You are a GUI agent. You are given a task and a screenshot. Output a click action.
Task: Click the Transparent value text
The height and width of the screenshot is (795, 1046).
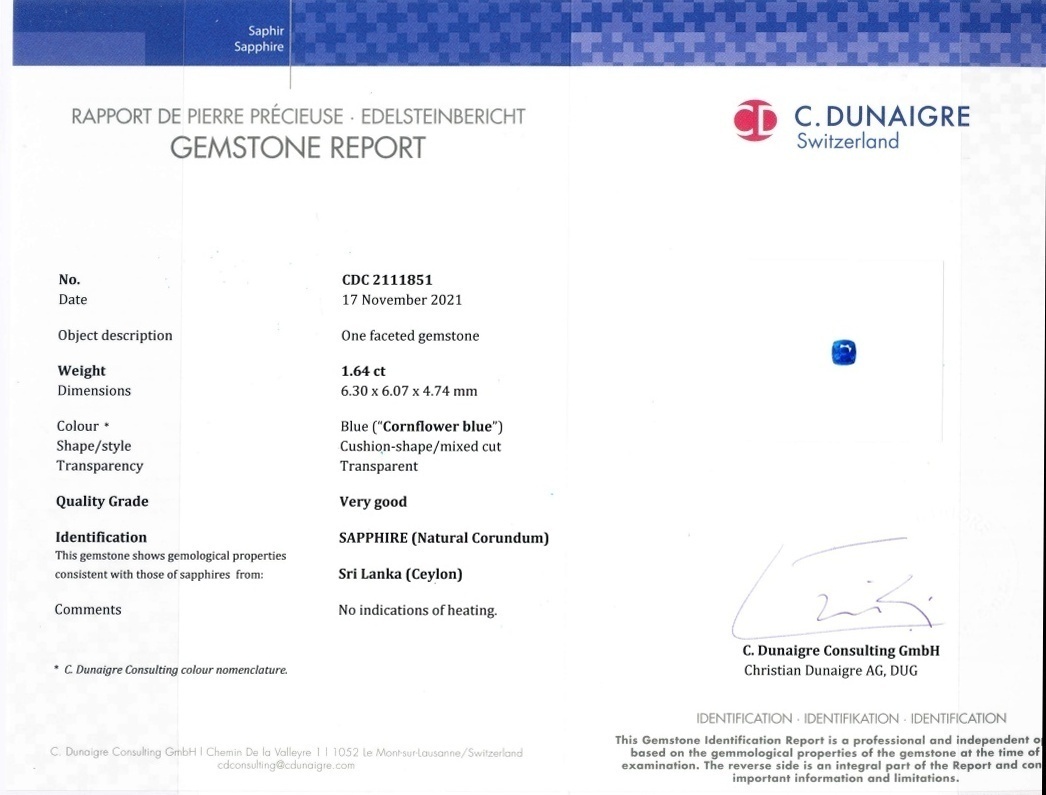pos(379,466)
